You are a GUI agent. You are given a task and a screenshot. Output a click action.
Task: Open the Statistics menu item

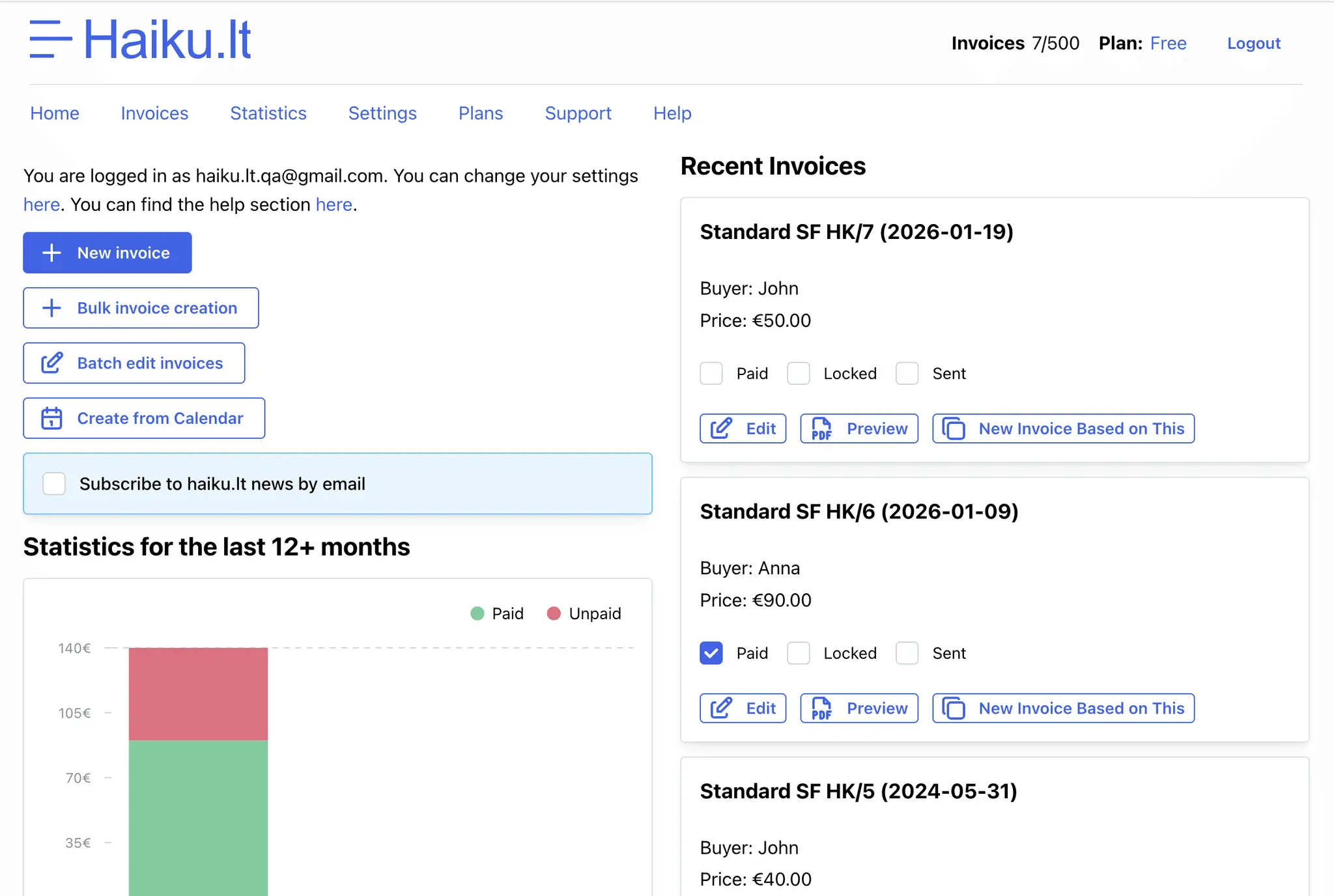pos(268,113)
